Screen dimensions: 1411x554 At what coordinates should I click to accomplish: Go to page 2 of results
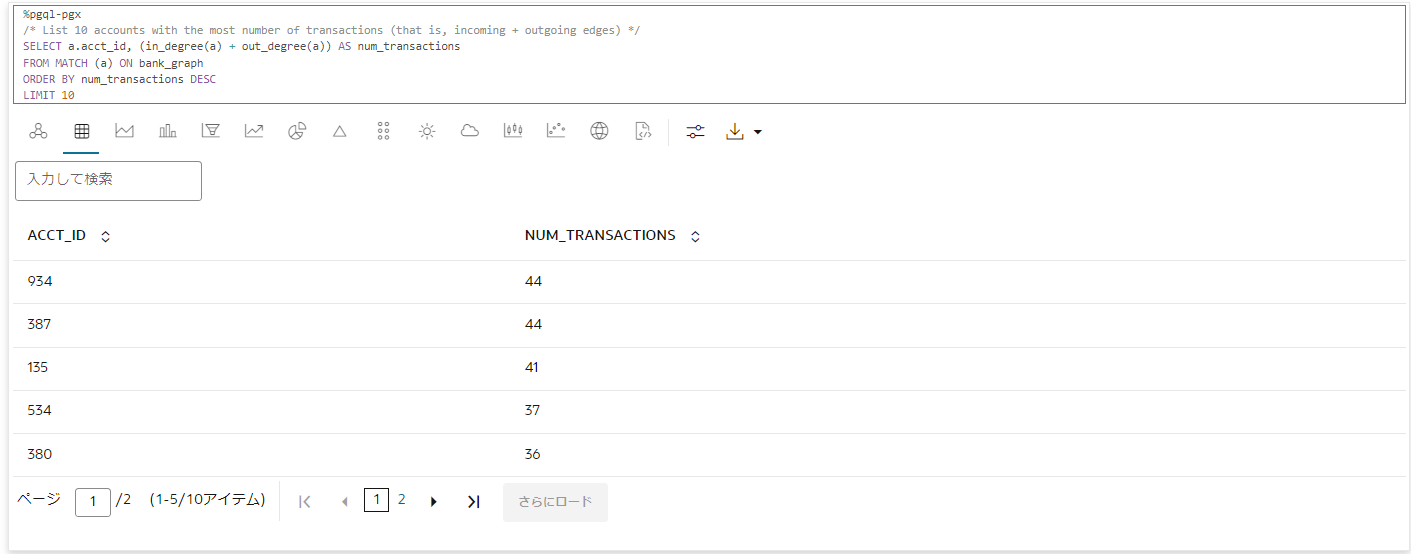401,500
